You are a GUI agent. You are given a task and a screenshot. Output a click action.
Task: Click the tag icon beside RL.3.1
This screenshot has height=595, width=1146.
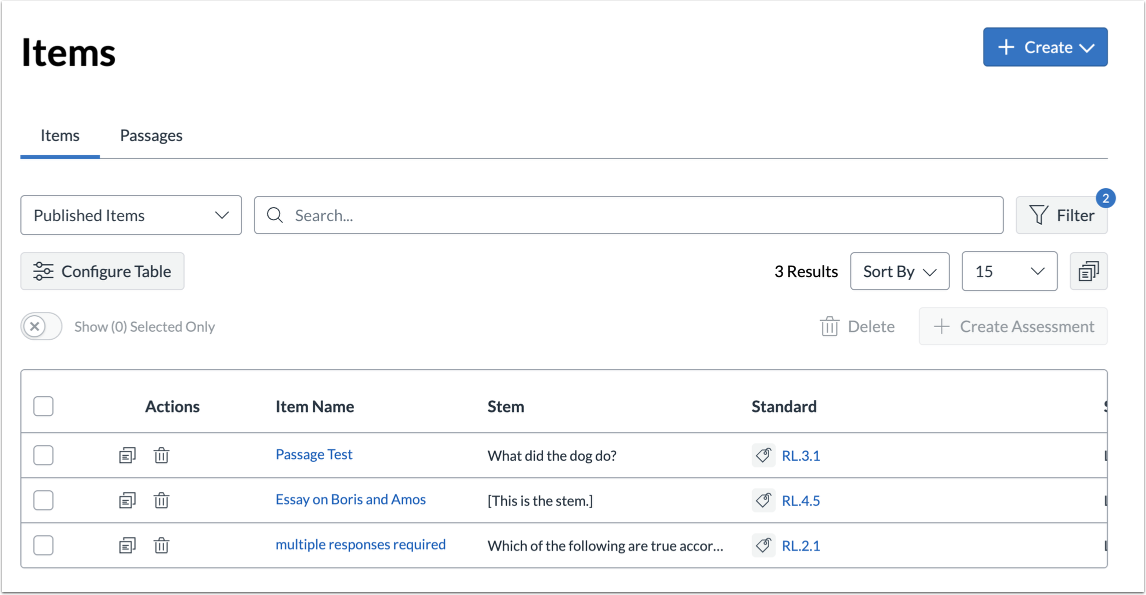[x=764, y=455]
